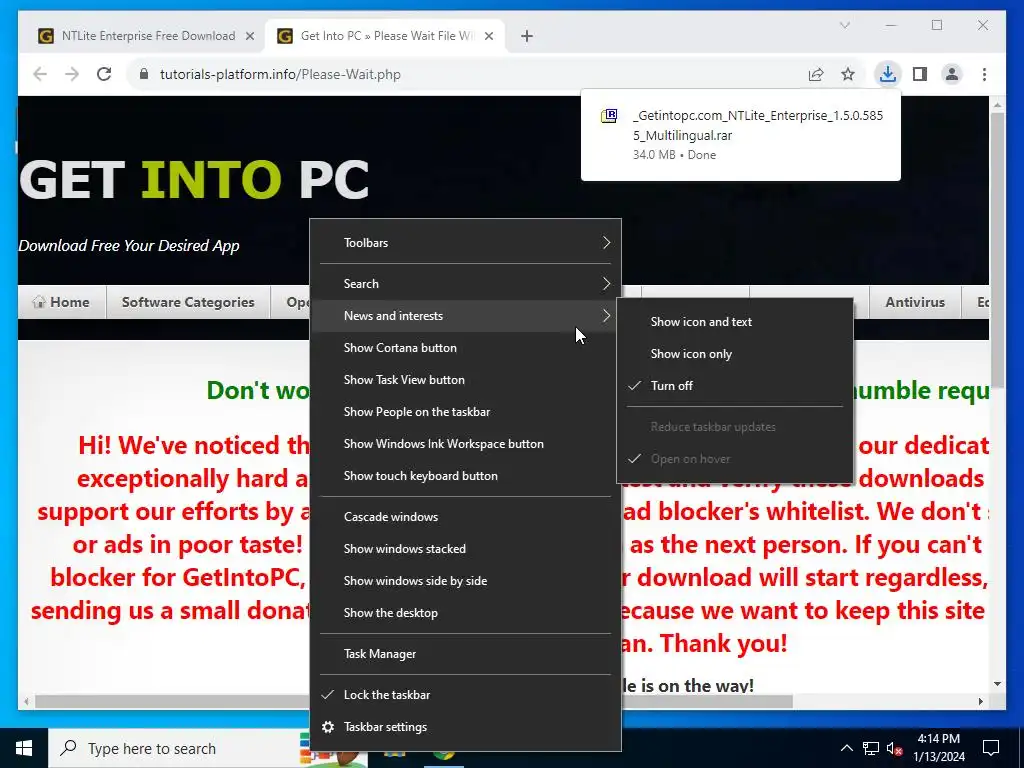This screenshot has height=768, width=1024.
Task: Select Show windows stacked
Action: [x=465, y=549]
